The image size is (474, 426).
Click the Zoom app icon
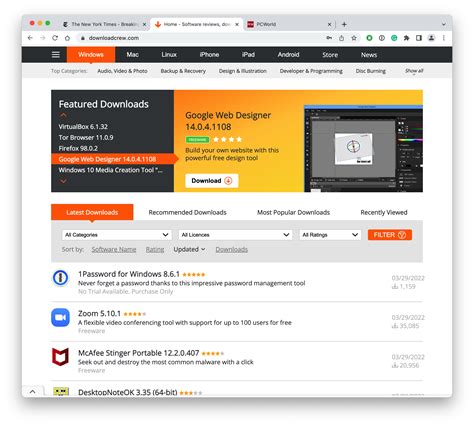(x=60, y=317)
